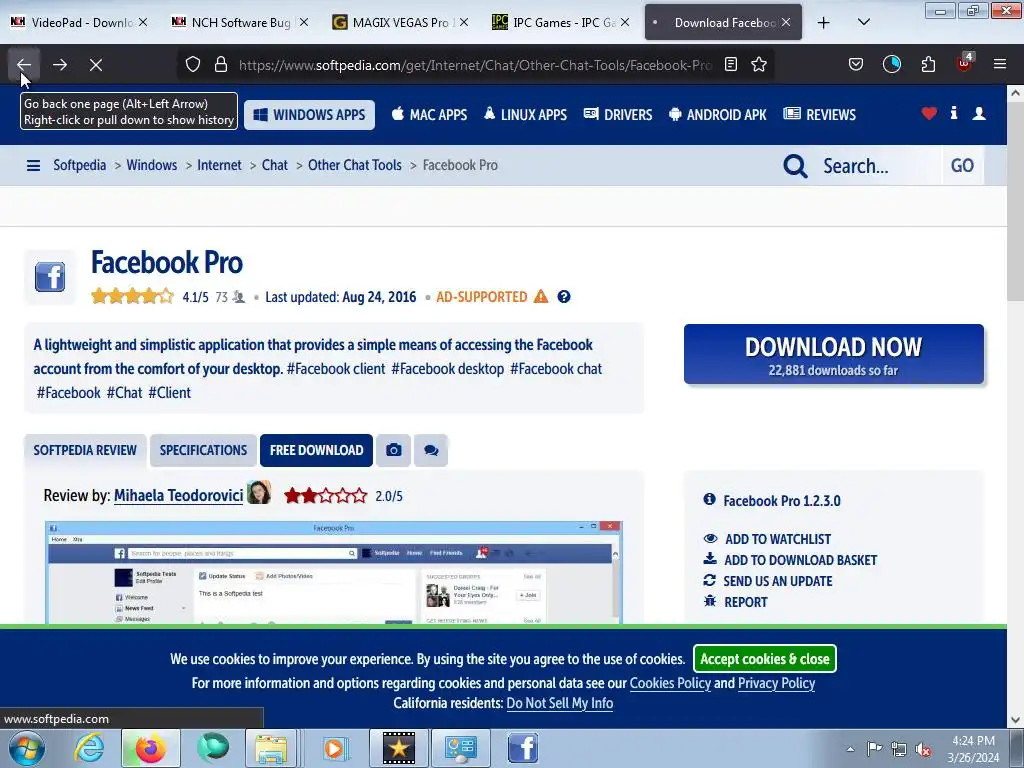The height and width of the screenshot is (768, 1024).
Task: Bookmark this page with the star icon
Action: (x=759, y=64)
